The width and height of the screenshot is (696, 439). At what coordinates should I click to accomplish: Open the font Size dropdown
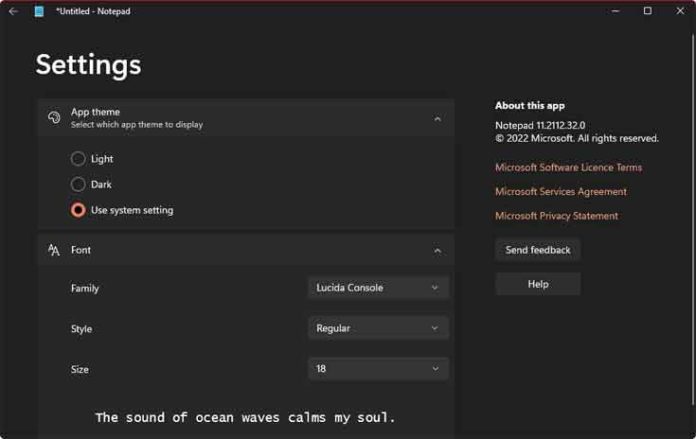click(x=378, y=369)
